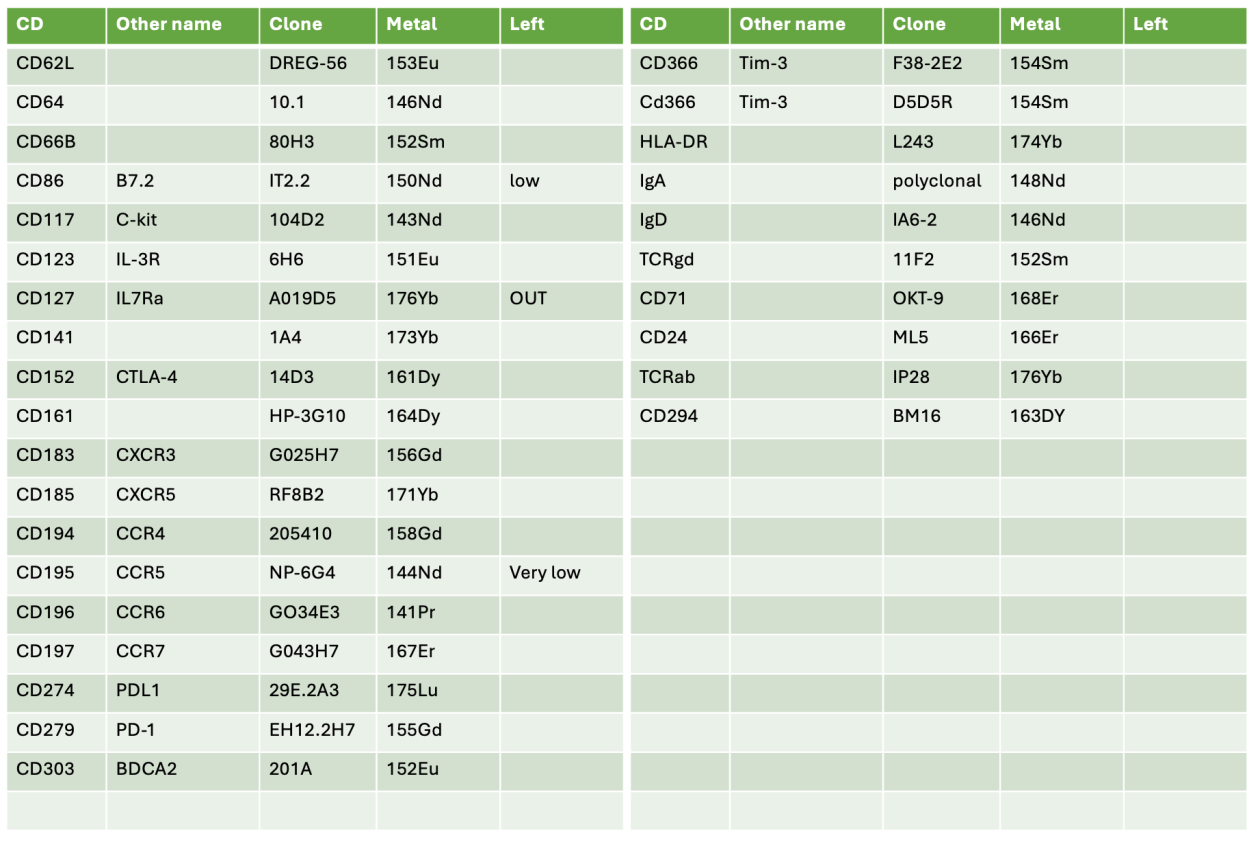Image resolution: width=1260 pixels, height=848 pixels.
Task: Click the 'Very low' cell
Action: pos(545,573)
